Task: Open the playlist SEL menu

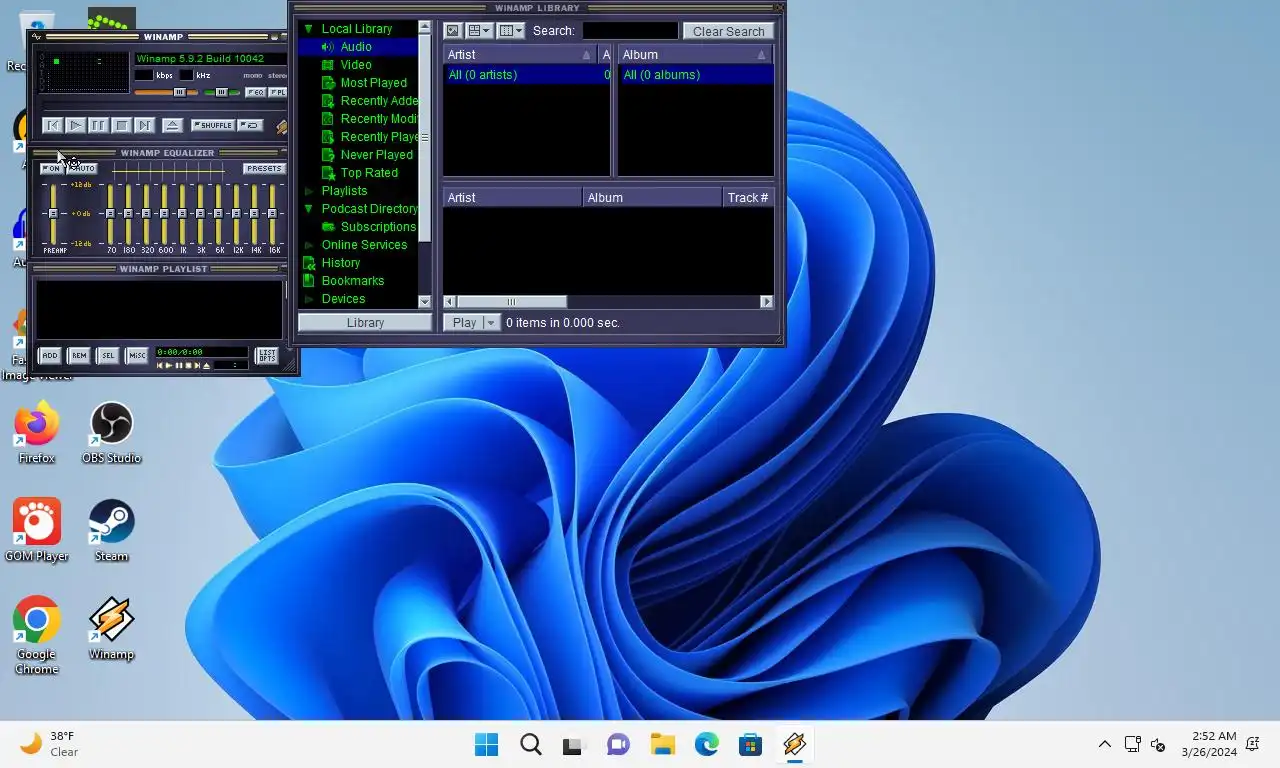Action: pyautogui.click(x=108, y=355)
